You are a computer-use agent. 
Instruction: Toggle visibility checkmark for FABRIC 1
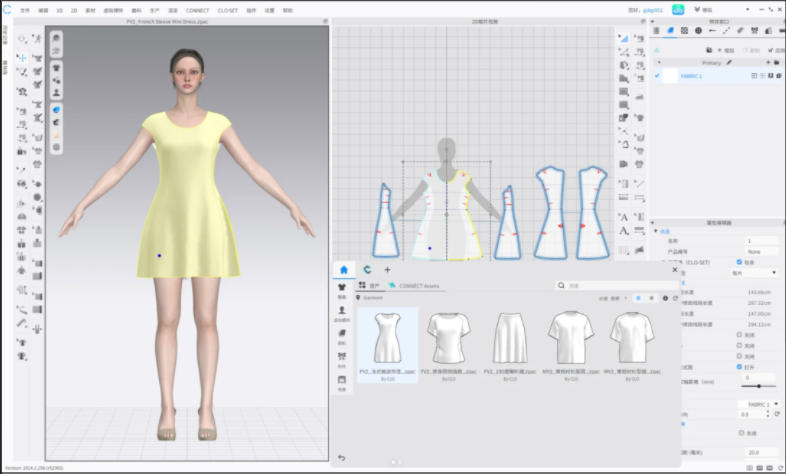657,76
